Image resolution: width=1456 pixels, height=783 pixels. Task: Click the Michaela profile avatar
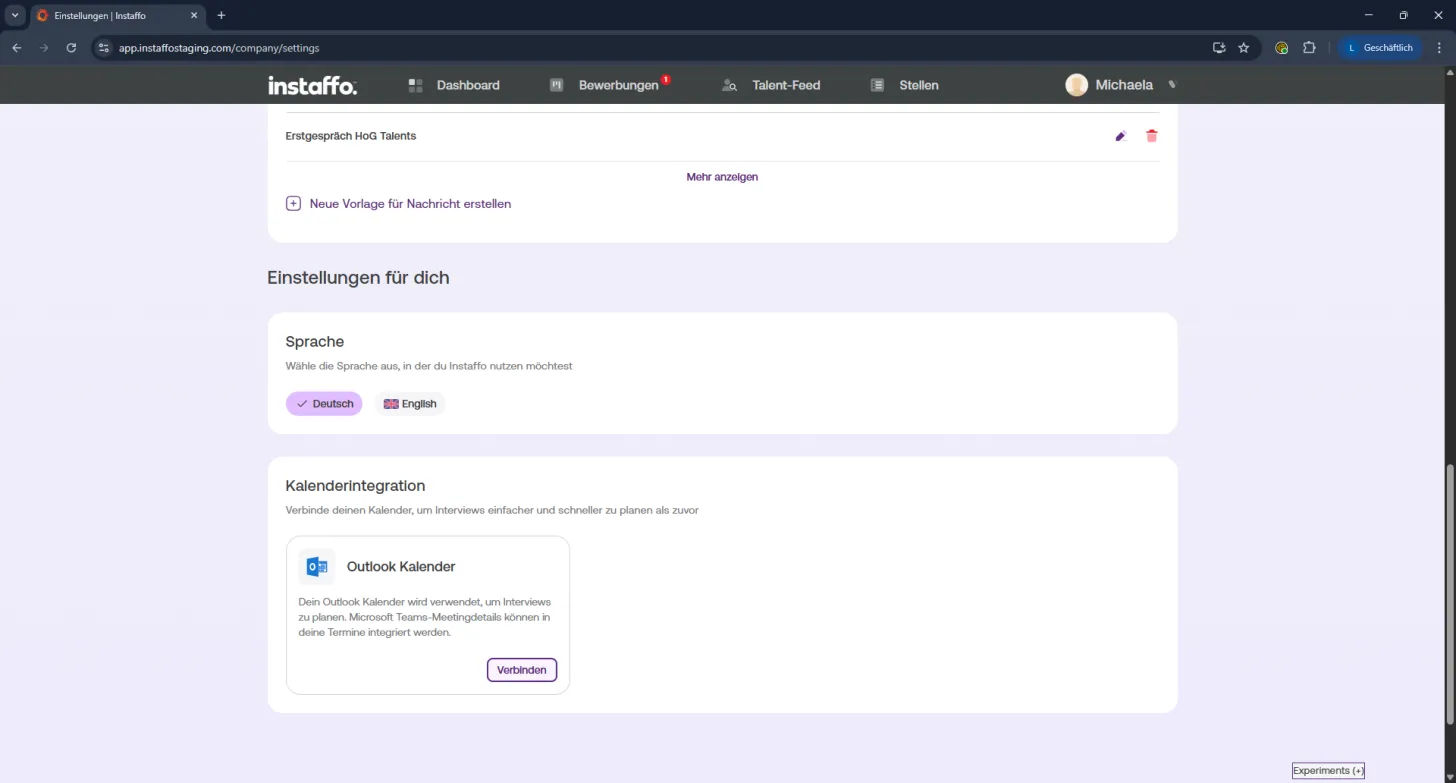tap(1077, 85)
